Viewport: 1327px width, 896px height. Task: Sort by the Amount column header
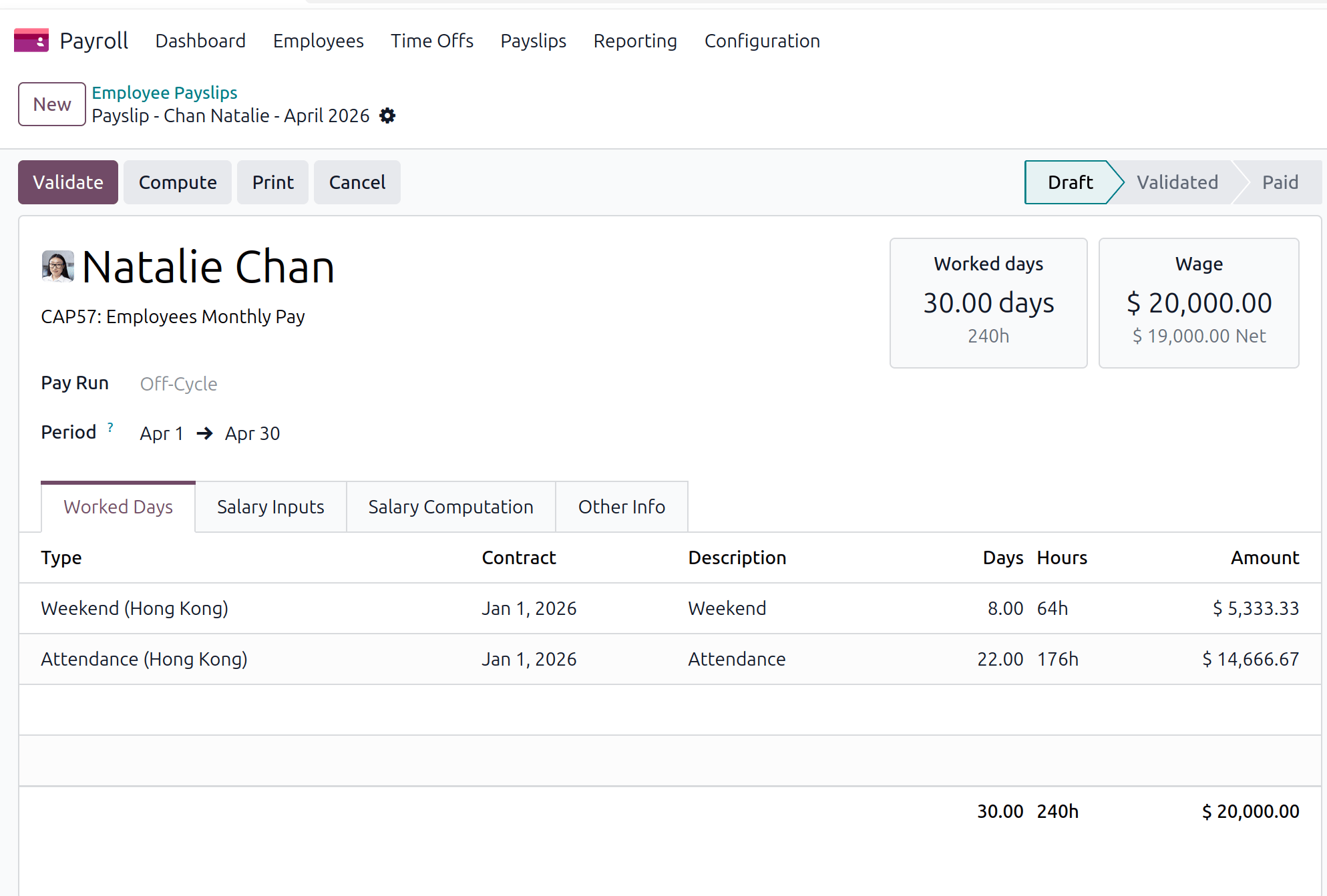click(x=1265, y=557)
